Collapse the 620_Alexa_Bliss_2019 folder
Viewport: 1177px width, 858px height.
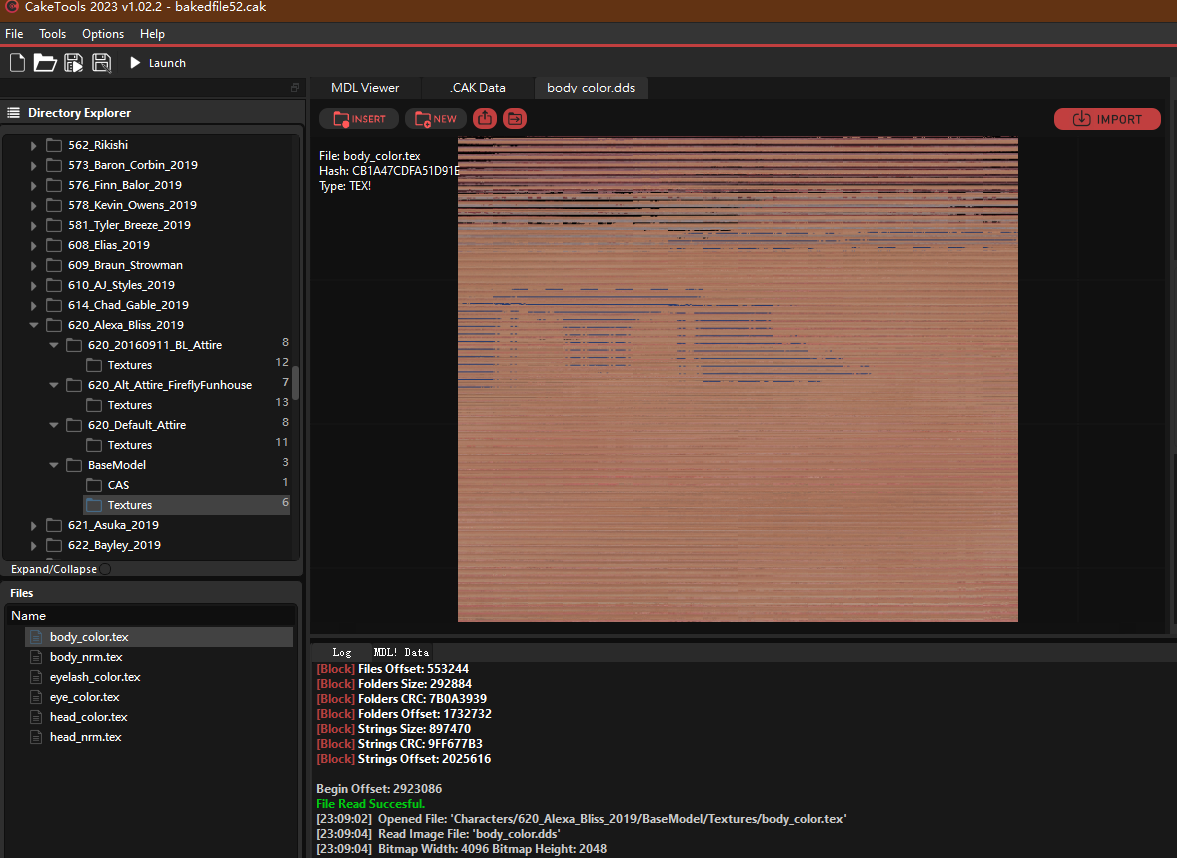[x=33, y=325]
